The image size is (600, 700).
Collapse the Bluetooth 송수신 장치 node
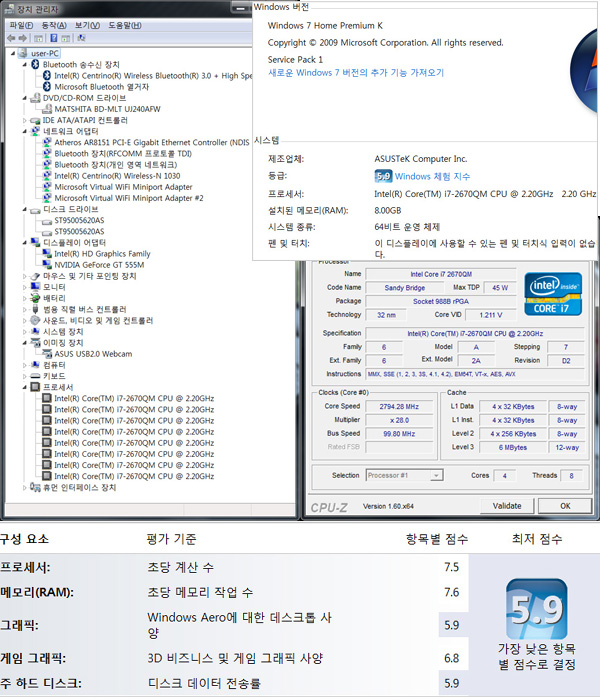[x=25, y=65]
